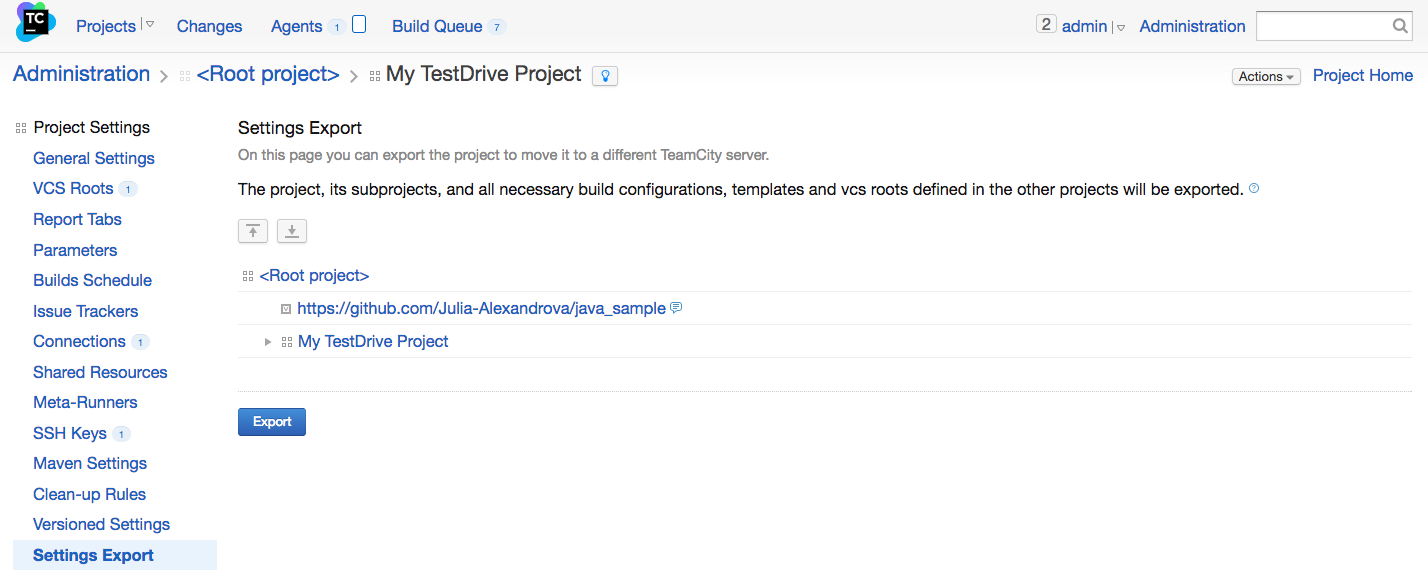Open the admin user dropdown arrow

[1121, 27]
